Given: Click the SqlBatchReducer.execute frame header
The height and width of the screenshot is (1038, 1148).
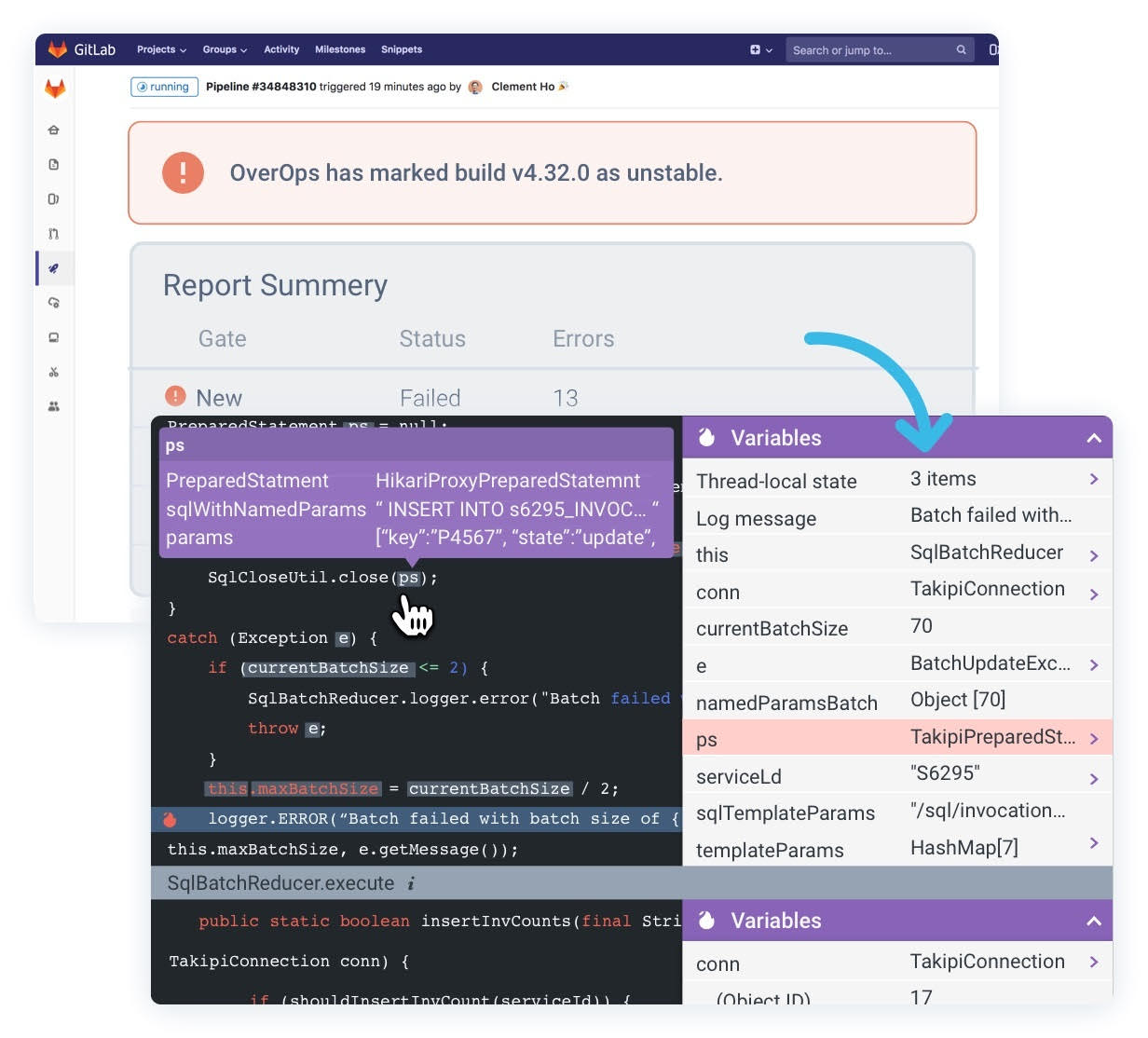Looking at the screenshot, I should coord(632,882).
